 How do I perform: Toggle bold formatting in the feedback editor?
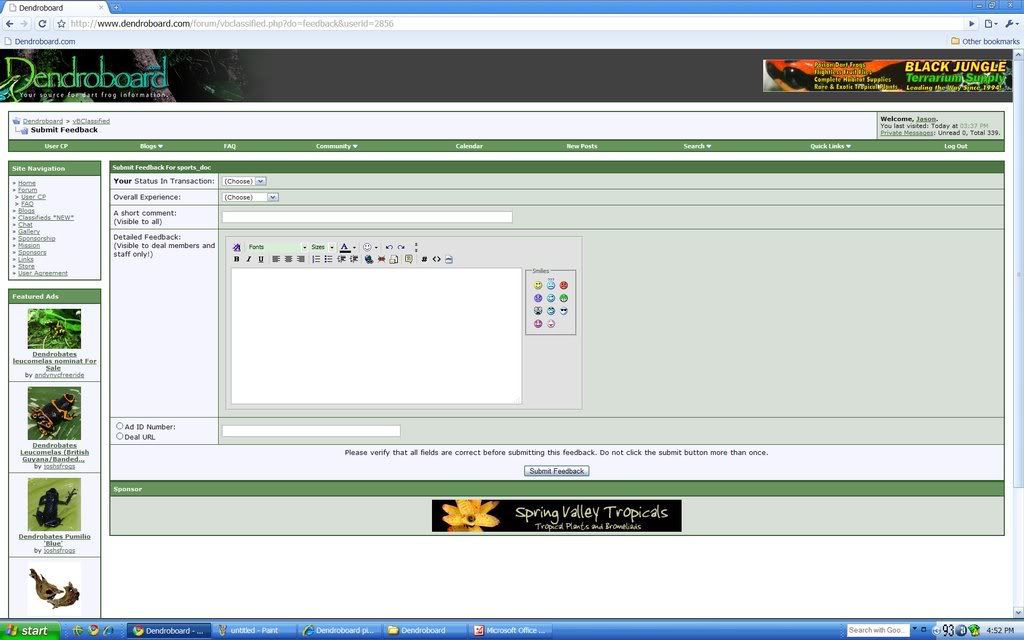pyautogui.click(x=237, y=259)
